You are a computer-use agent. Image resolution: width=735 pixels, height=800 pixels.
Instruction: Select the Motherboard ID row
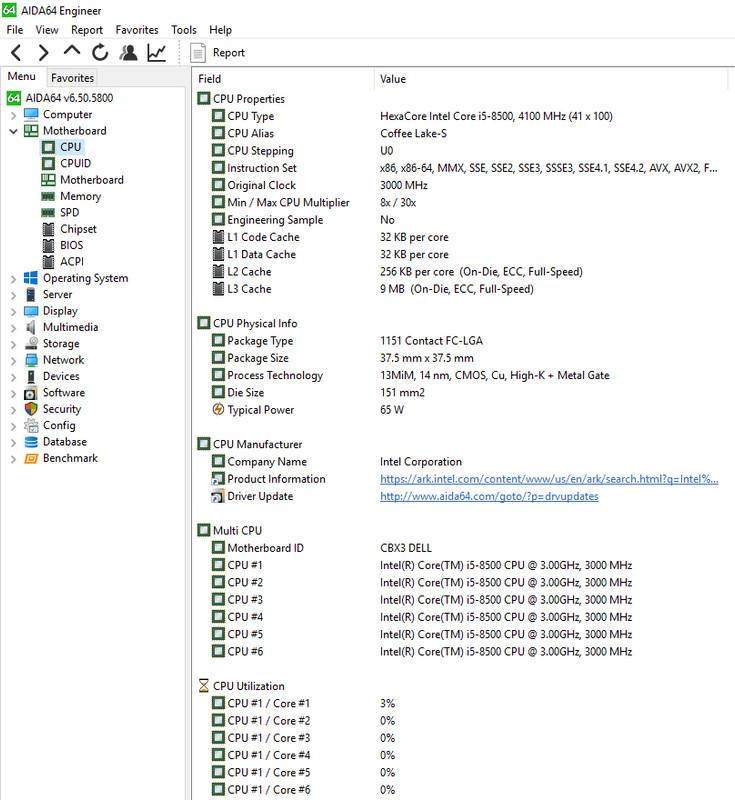[x=462, y=547]
